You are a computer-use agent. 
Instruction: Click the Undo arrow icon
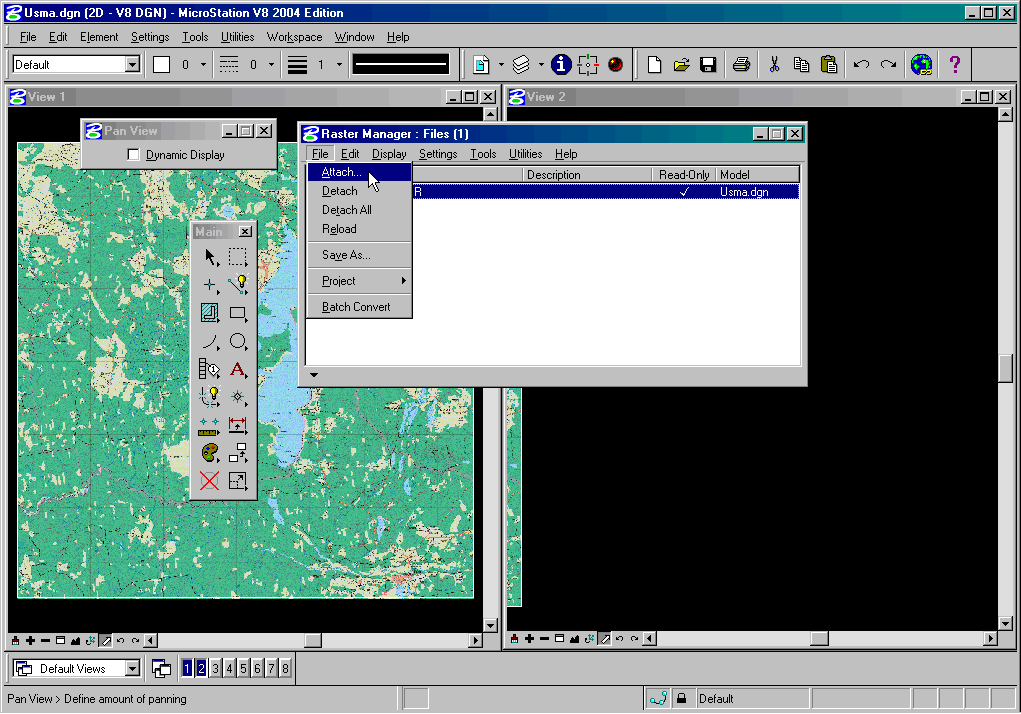(861, 64)
